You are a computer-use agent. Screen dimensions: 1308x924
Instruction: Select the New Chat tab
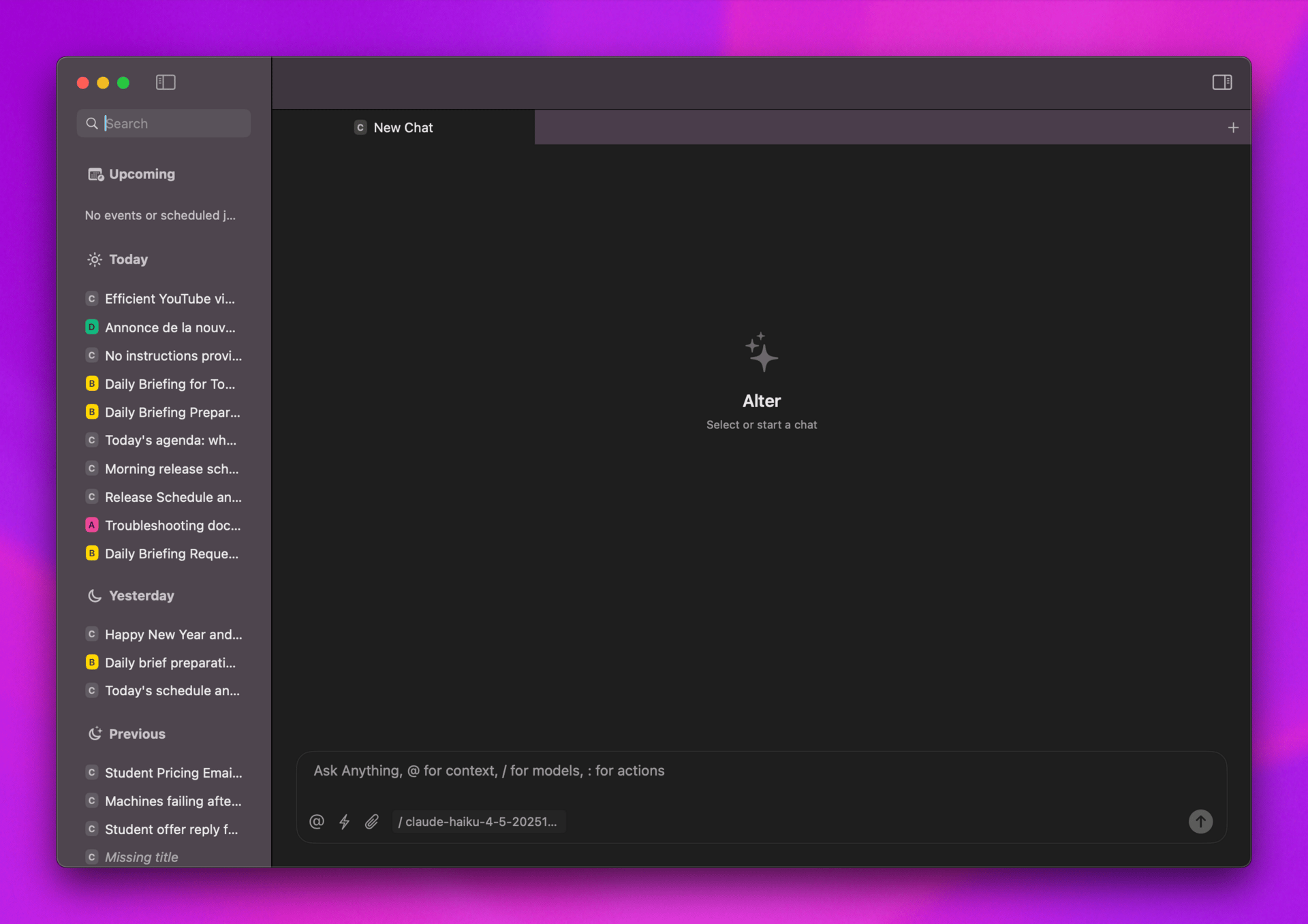(403, 127)
